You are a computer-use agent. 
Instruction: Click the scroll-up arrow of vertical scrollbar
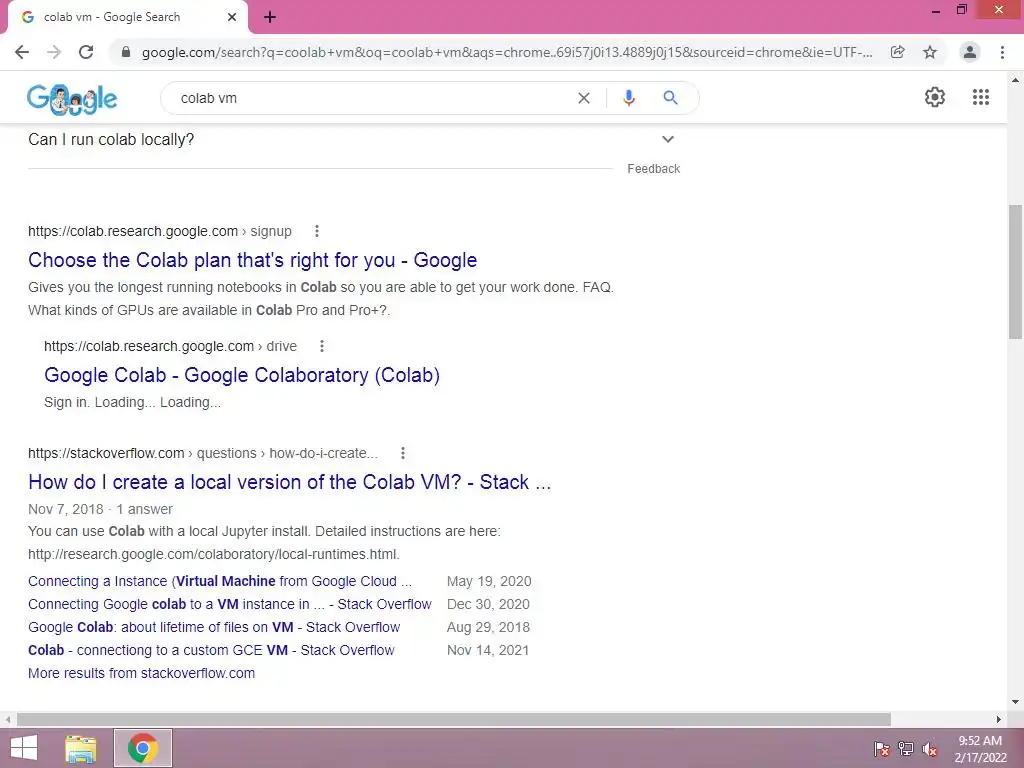coord(1015,80)
